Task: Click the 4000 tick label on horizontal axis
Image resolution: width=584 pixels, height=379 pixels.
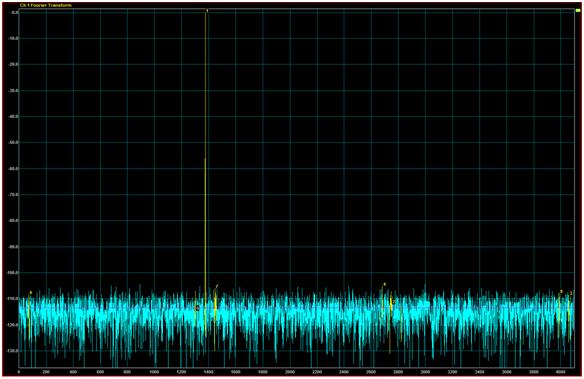Action: (561, 372)
